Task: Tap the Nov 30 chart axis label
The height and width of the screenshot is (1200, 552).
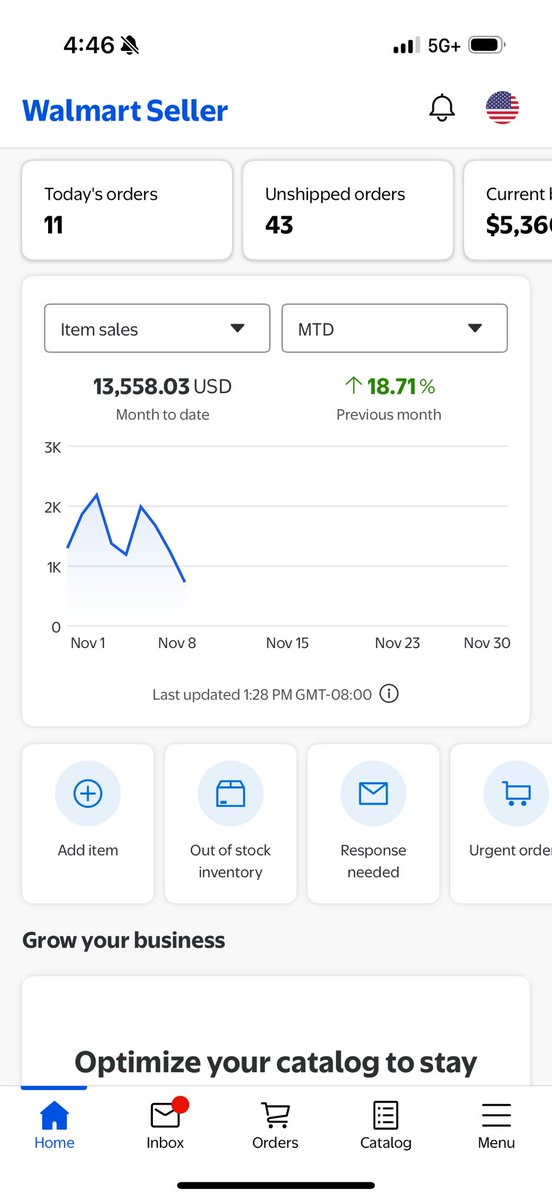Action: (x=487, y=643)
